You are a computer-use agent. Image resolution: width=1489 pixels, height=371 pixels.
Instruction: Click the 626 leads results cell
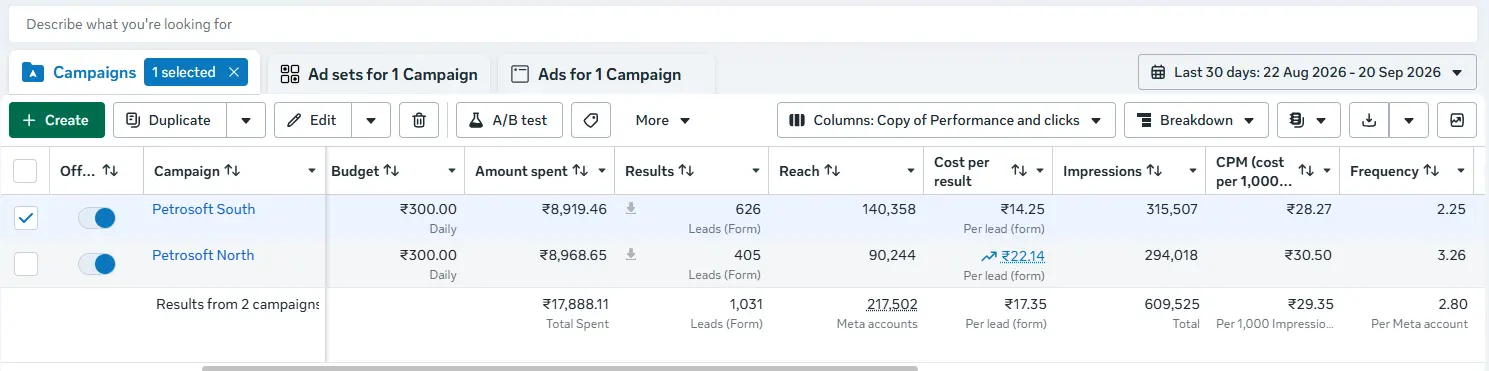click(x=747, y=209)
